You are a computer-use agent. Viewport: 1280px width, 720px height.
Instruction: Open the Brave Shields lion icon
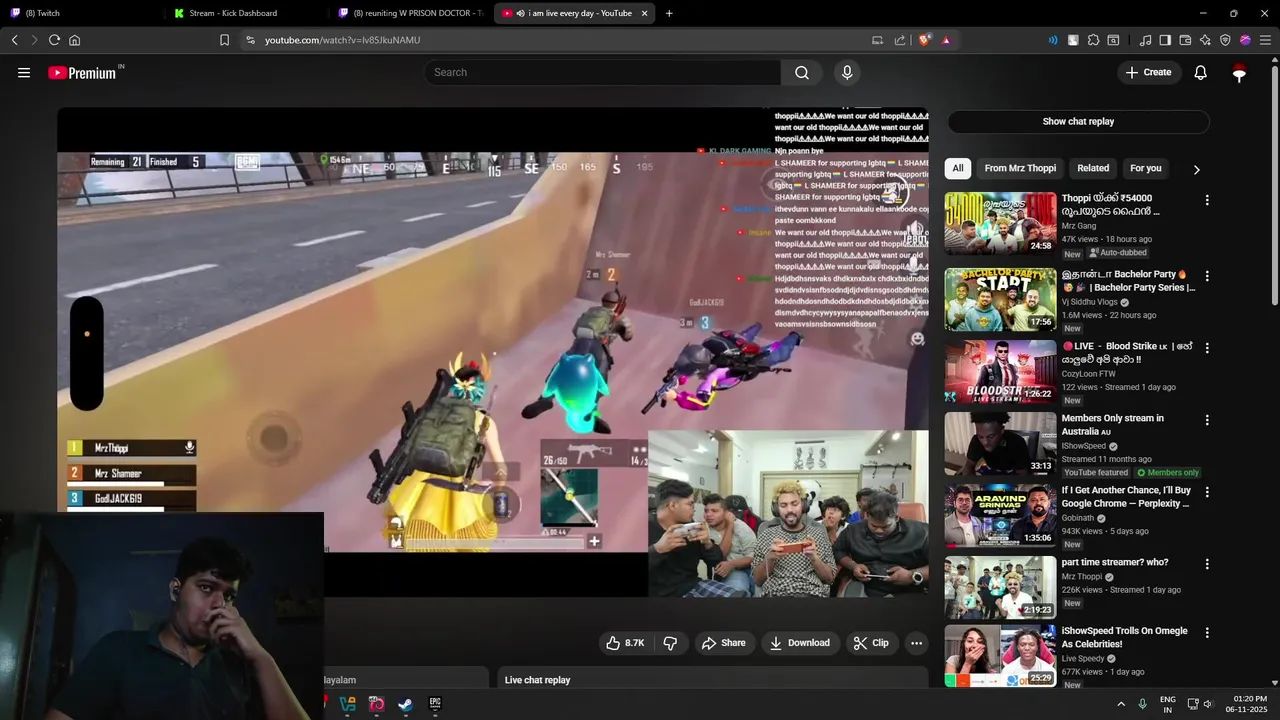pyautogui.click(x=925, y=40)
